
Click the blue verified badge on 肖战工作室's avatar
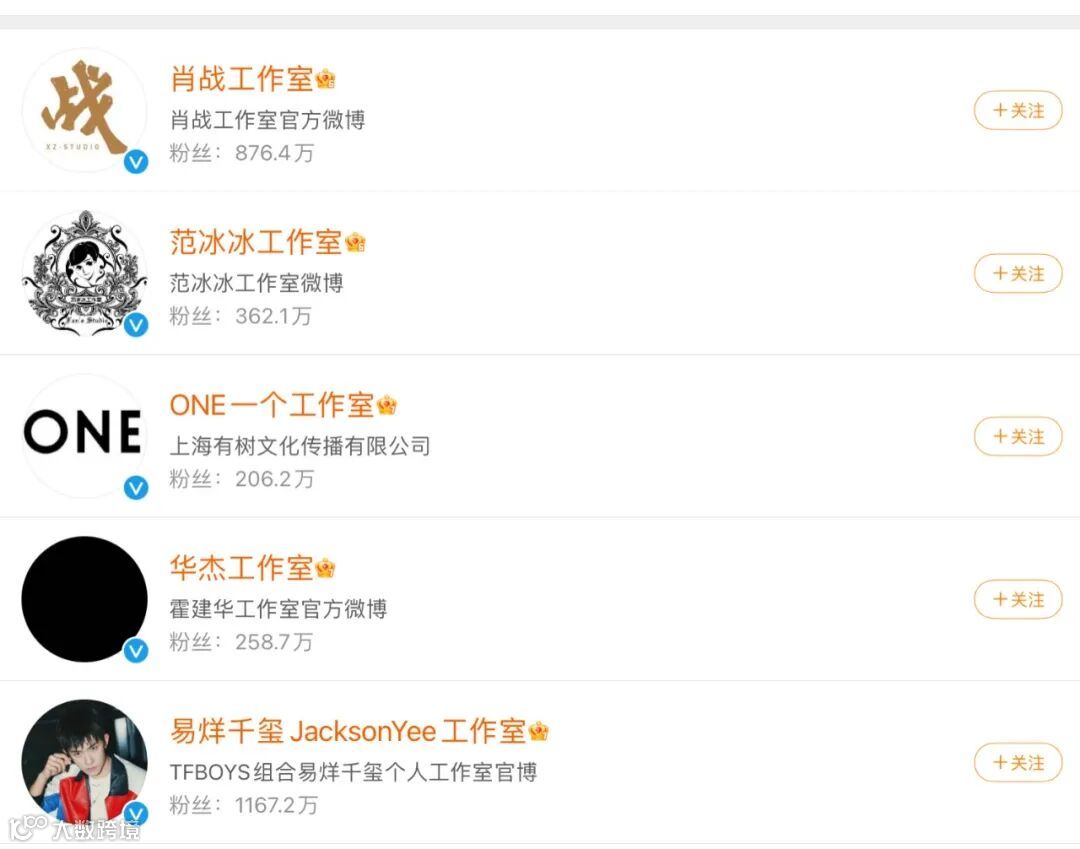(x=136, y=162)
